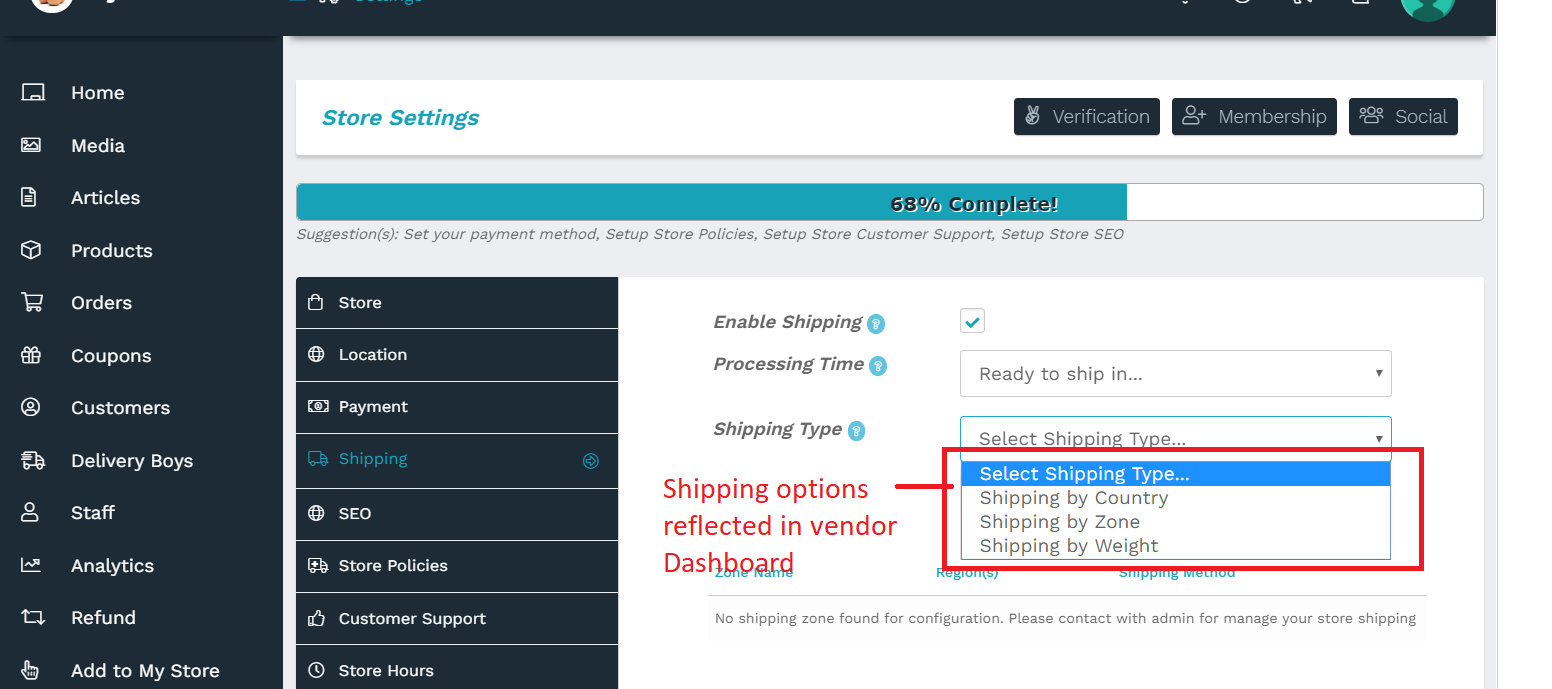Screen dimensions: 1552x689
Task: Uncheck the Enable Shipping checkbox
Action: tap(973, 321)
